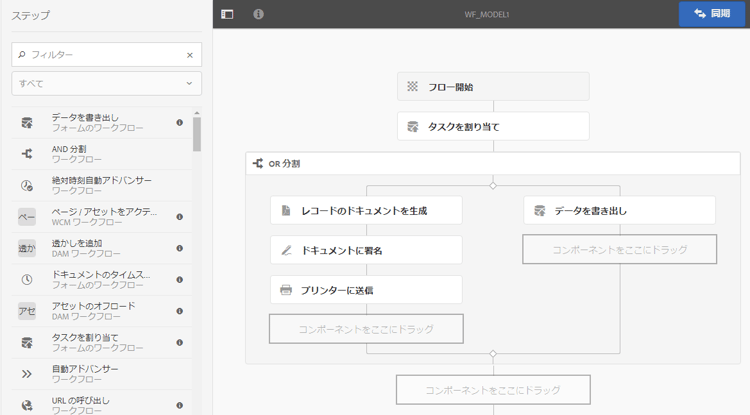
Task: Select 絶対時刻自動アドバンサー clock icon
Action: (27, 186)
